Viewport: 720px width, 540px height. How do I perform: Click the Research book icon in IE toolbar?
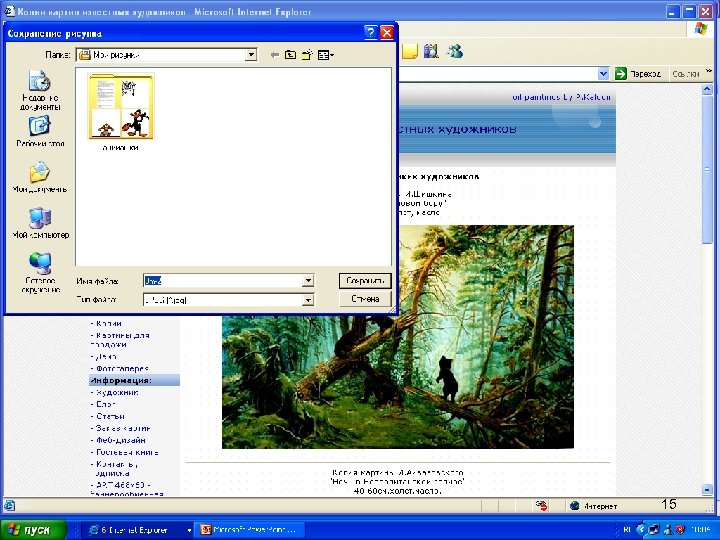point(431,51)
